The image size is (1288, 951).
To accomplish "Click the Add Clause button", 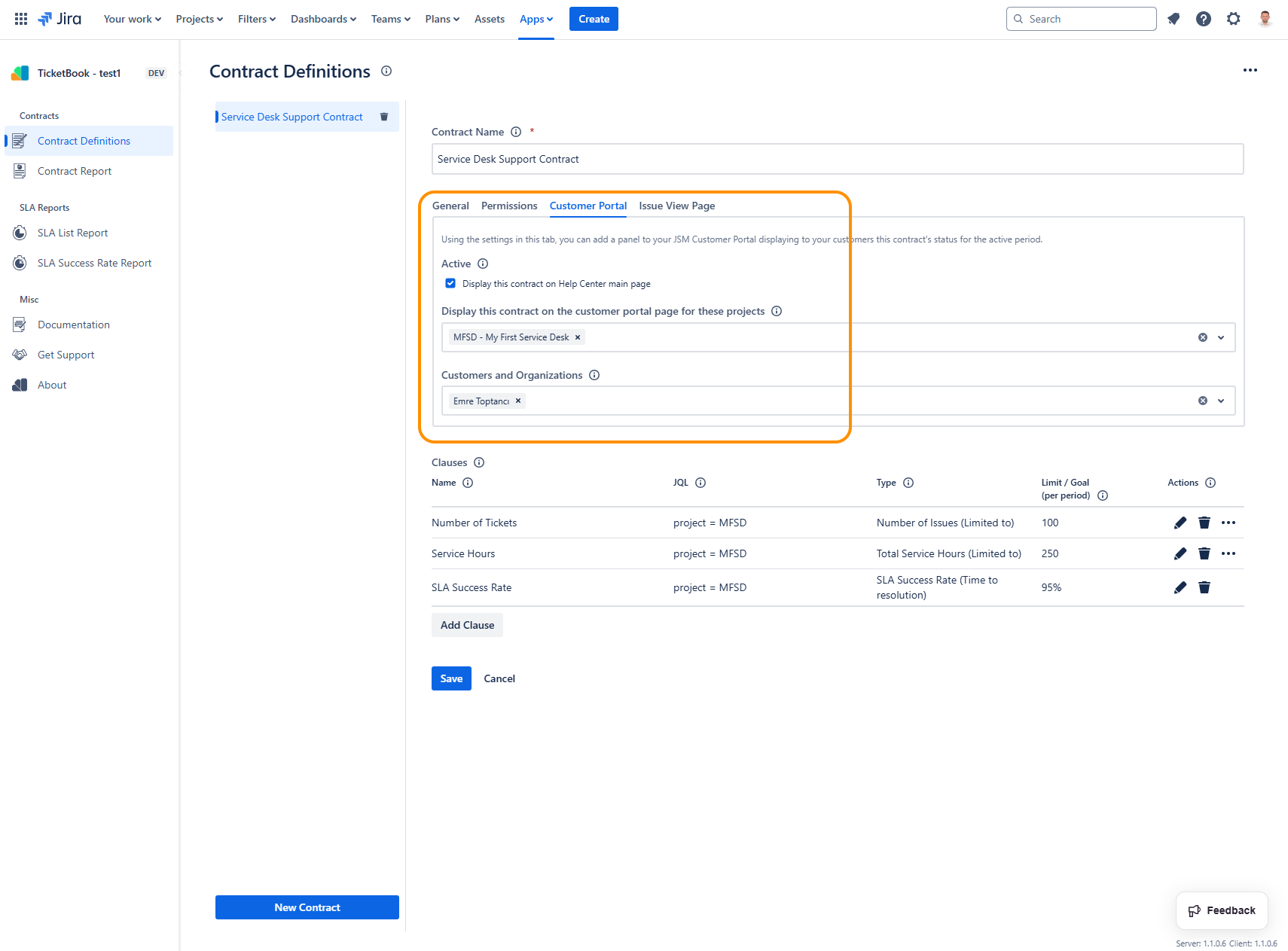I will tap(467, 625).
